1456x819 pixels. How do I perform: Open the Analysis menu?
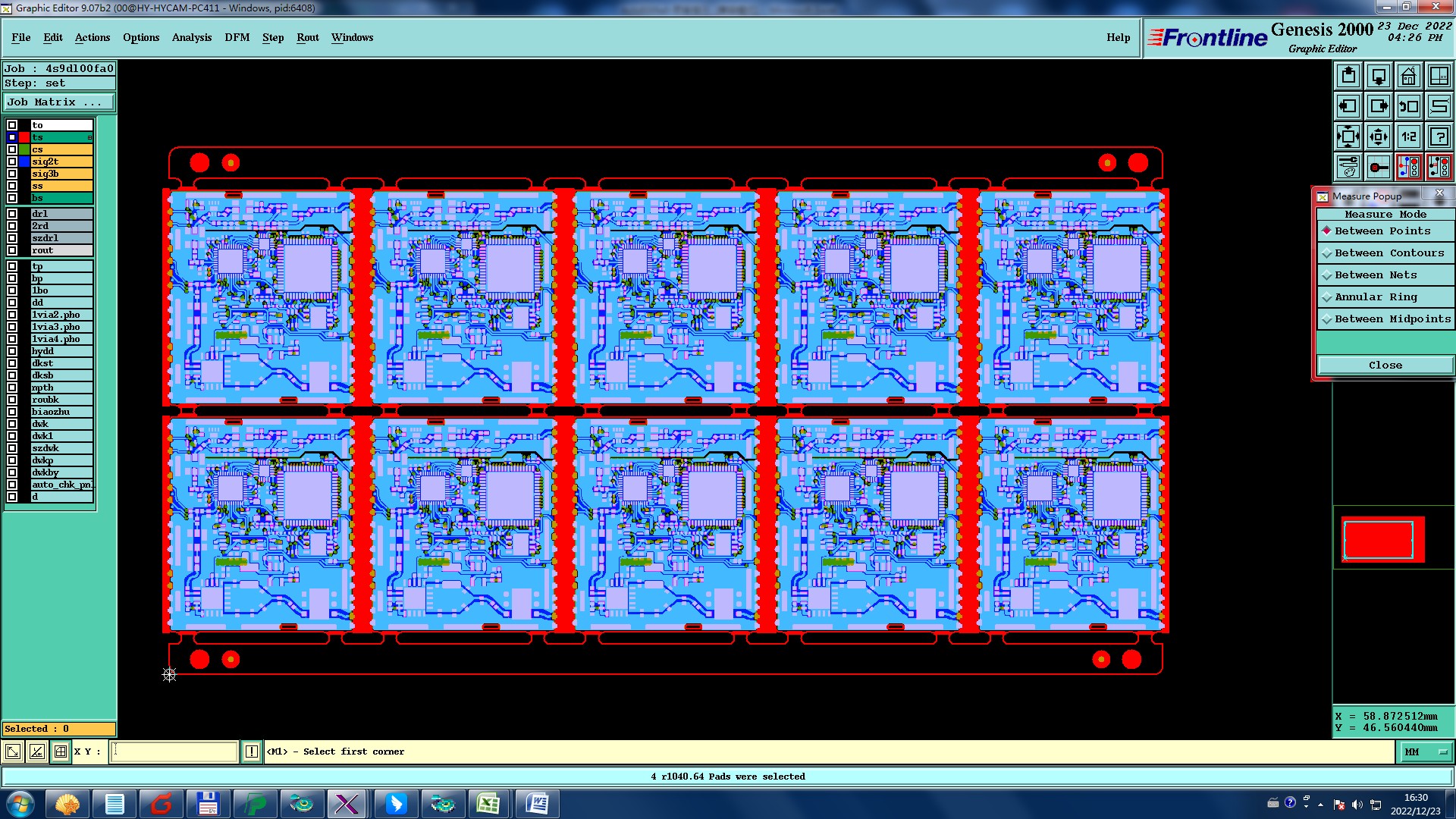pos(191,37)
